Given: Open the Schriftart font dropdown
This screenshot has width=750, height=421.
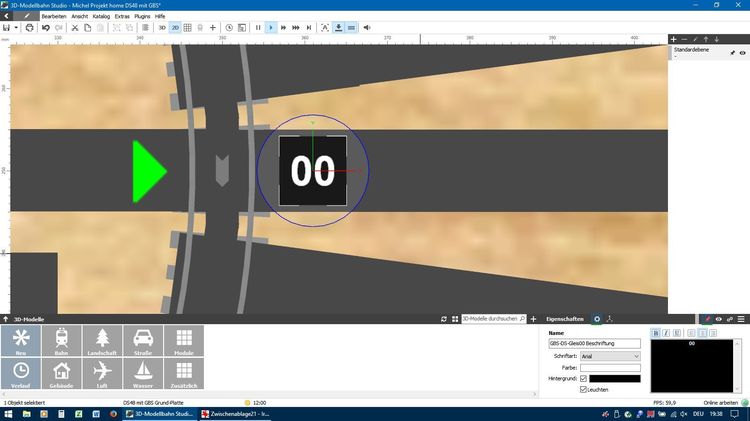Looking at the screenshot, I should click(x=610, y=356).
